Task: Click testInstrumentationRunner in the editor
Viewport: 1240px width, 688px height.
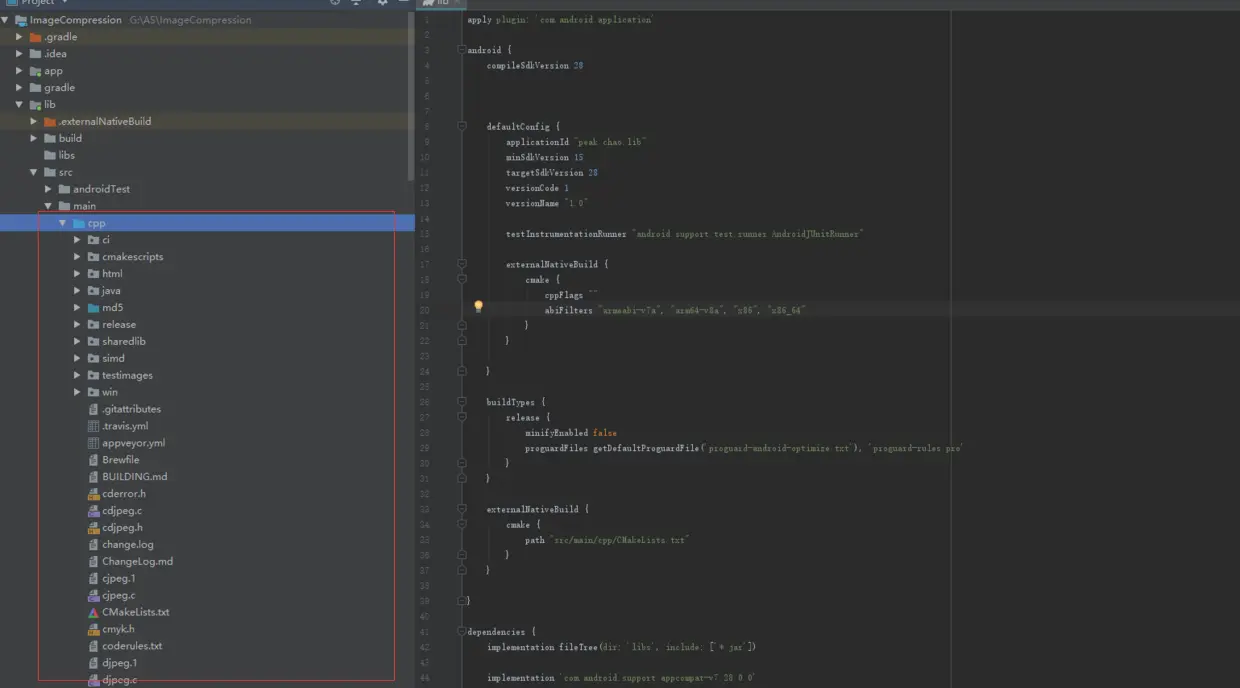Action: tap(567, 234)
